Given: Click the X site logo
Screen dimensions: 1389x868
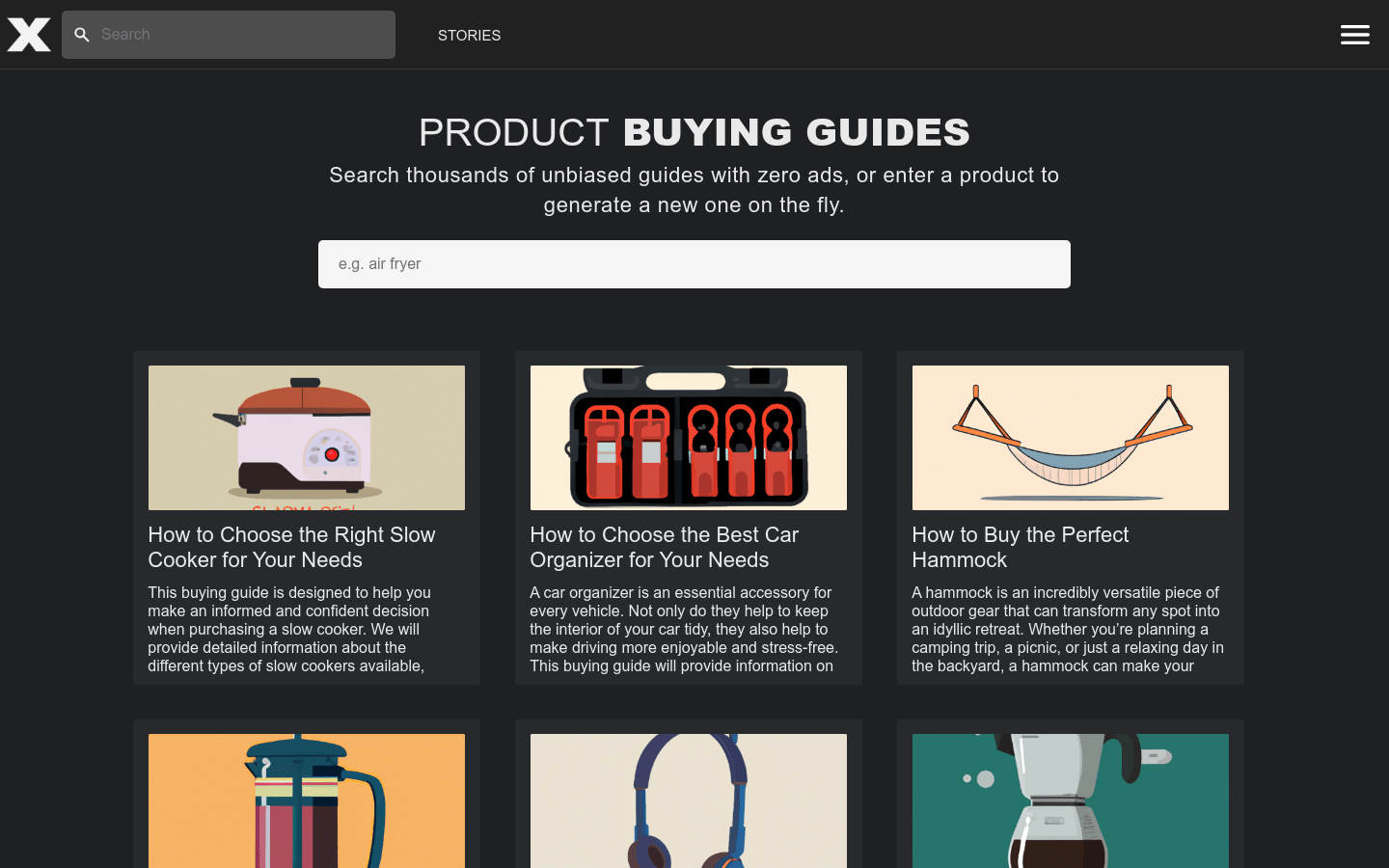Looking at the screenshot, I should pyautogui.click(x=28, y=34).
